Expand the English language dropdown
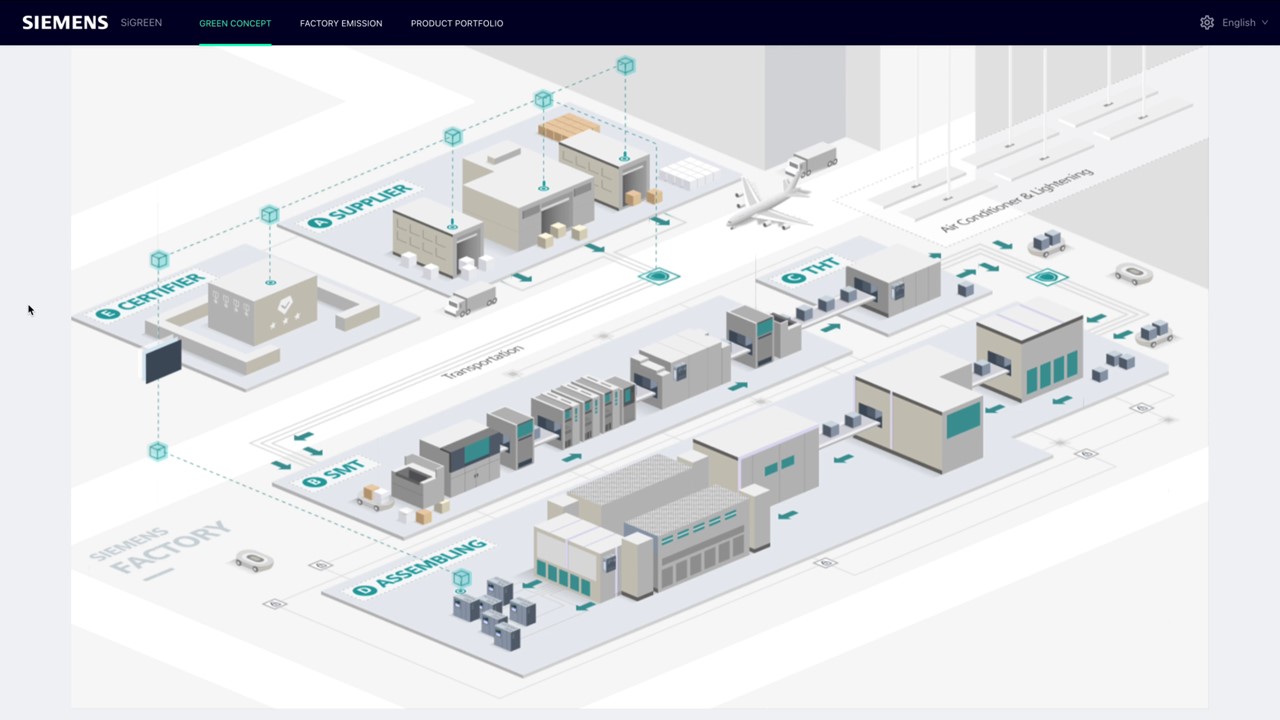The width and height of the screenshot is (1280, 720). click(x=1245, y=22)
